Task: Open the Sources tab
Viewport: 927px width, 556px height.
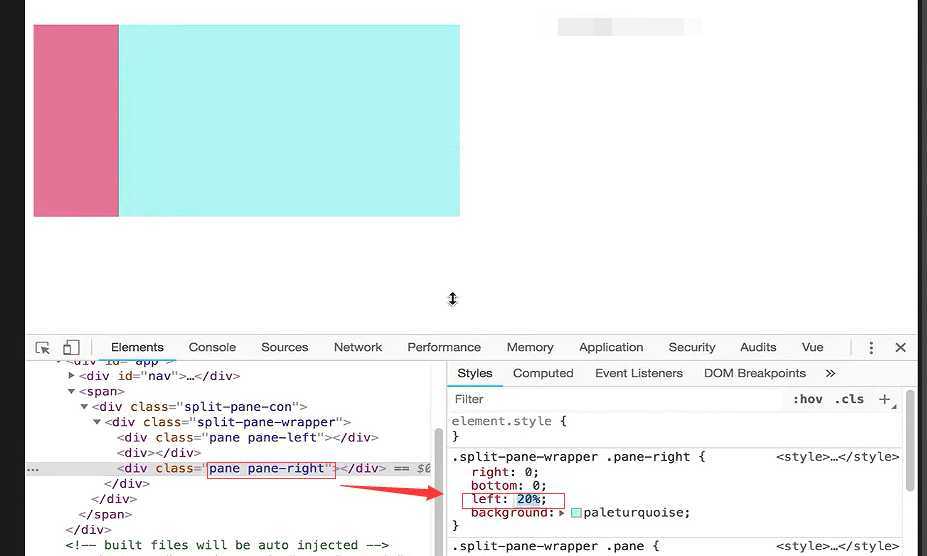Action: [284, 347]
